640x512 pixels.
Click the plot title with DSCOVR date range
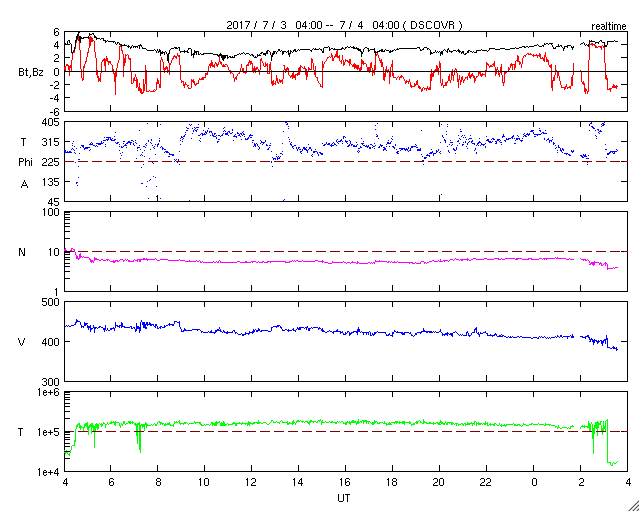345,25
